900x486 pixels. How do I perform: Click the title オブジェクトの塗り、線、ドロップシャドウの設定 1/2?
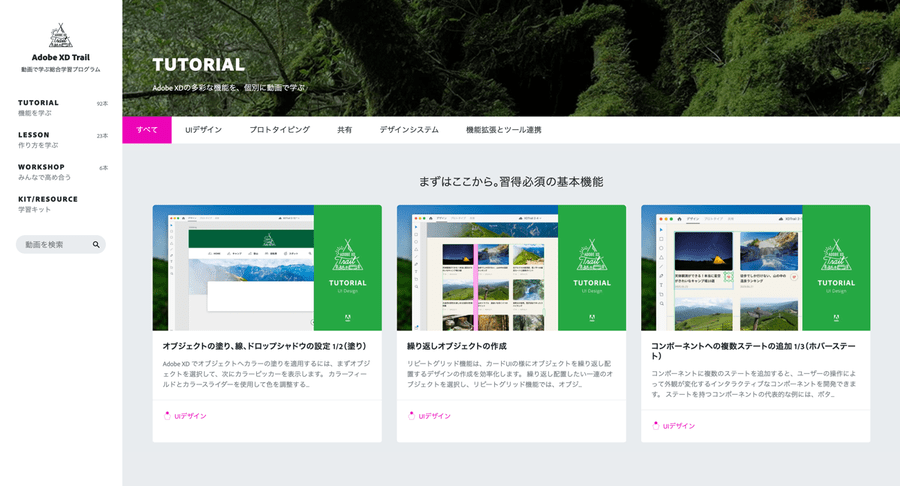pyautogui.click(x=264, y=346)
